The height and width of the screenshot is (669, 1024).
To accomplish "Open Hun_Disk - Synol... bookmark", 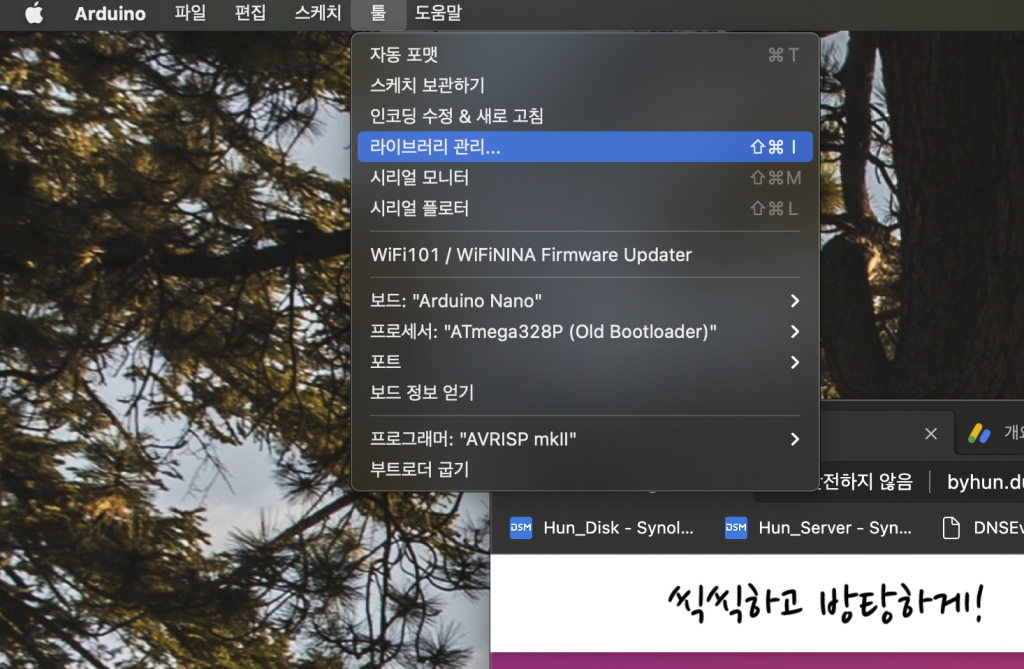I will tap(601, 528).
